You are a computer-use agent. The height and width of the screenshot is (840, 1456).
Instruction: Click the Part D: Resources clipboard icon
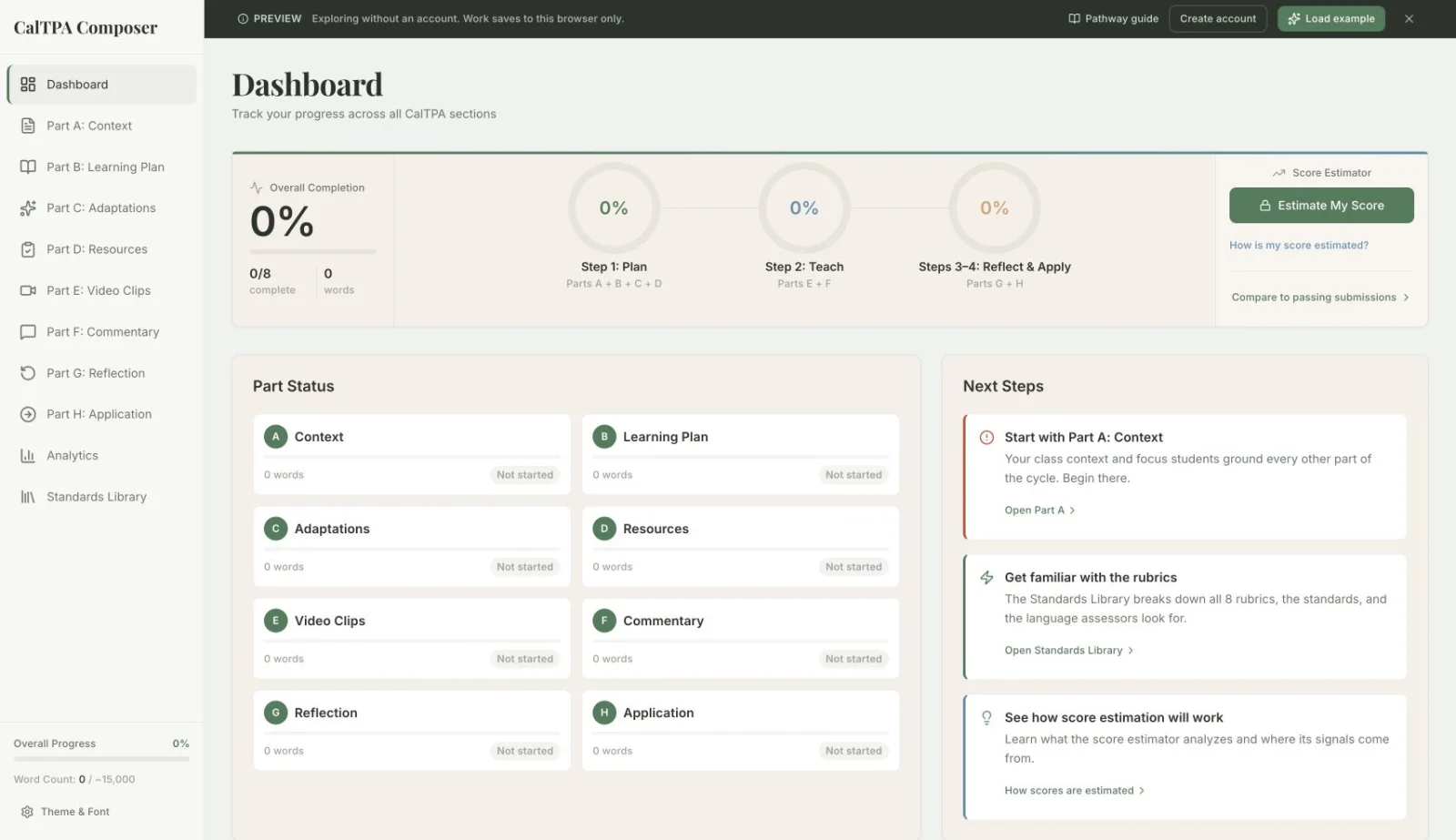pos(28,249)
